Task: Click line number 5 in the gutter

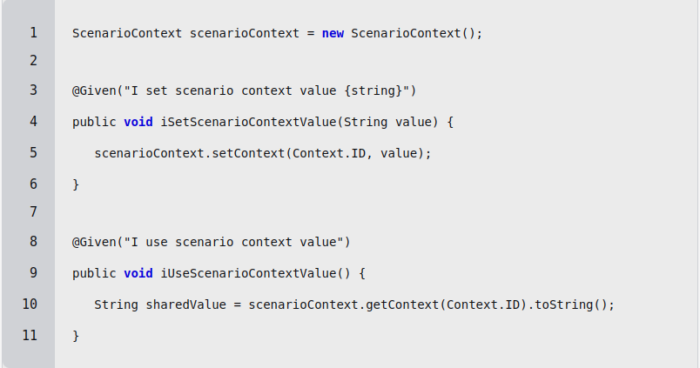Action: click(33, 153)
